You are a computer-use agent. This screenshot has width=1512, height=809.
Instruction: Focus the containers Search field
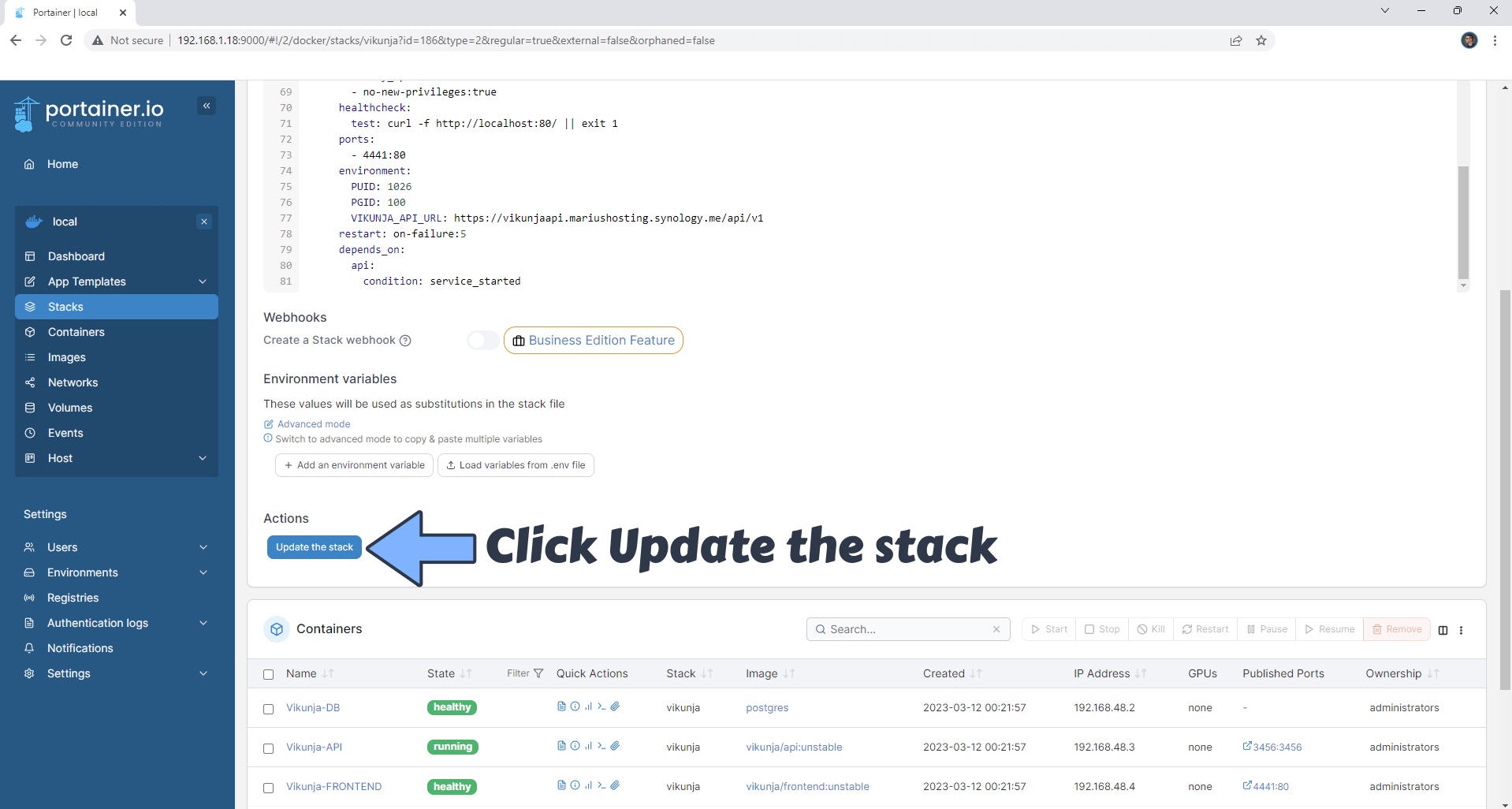(908, 629)
